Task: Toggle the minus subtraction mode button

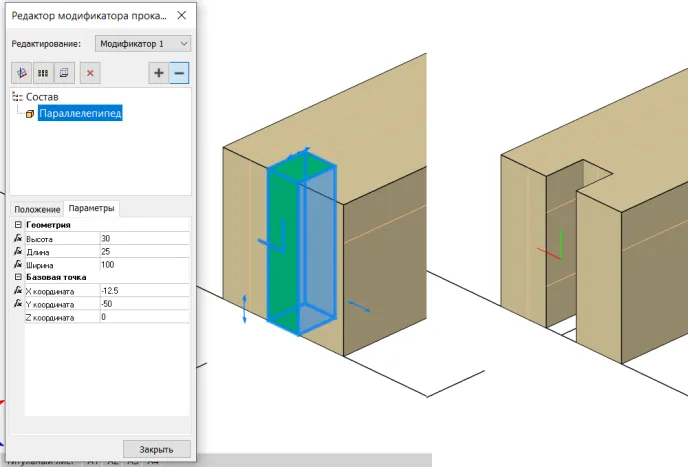Action: tap(180, 73)
